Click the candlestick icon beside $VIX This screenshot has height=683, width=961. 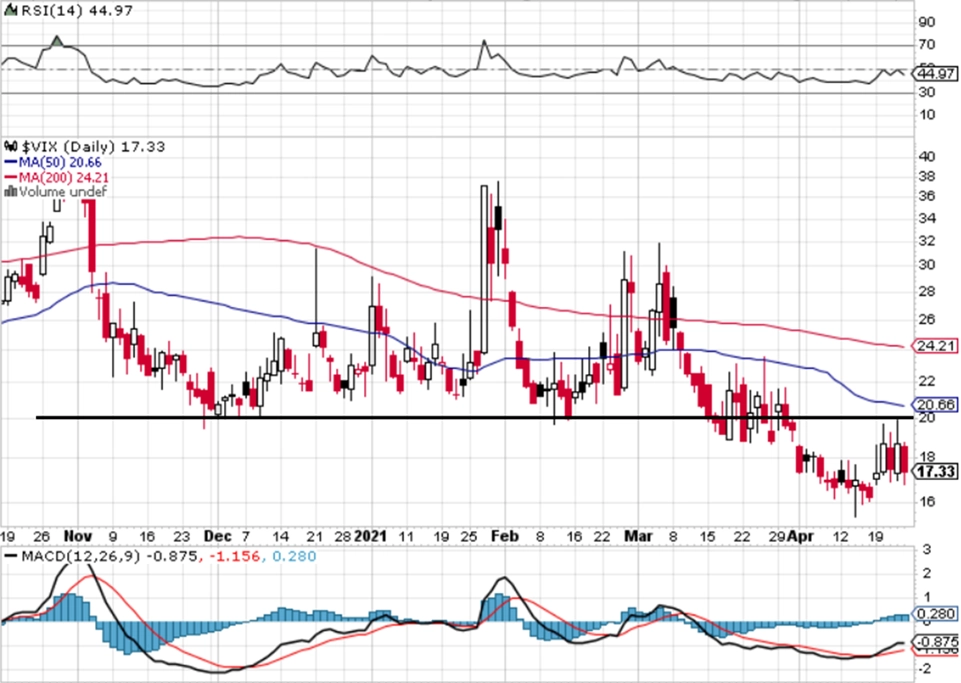click(x=12, y=147)
